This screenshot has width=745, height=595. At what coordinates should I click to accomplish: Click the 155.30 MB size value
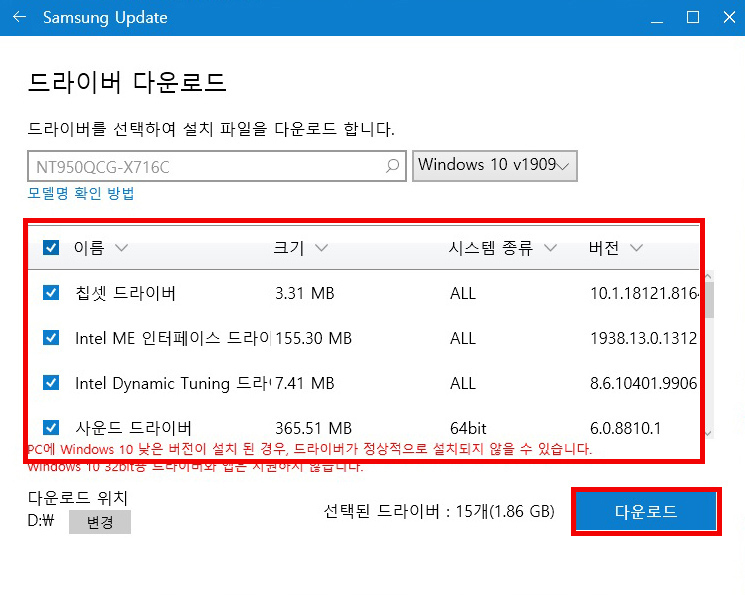pos(314,338)
